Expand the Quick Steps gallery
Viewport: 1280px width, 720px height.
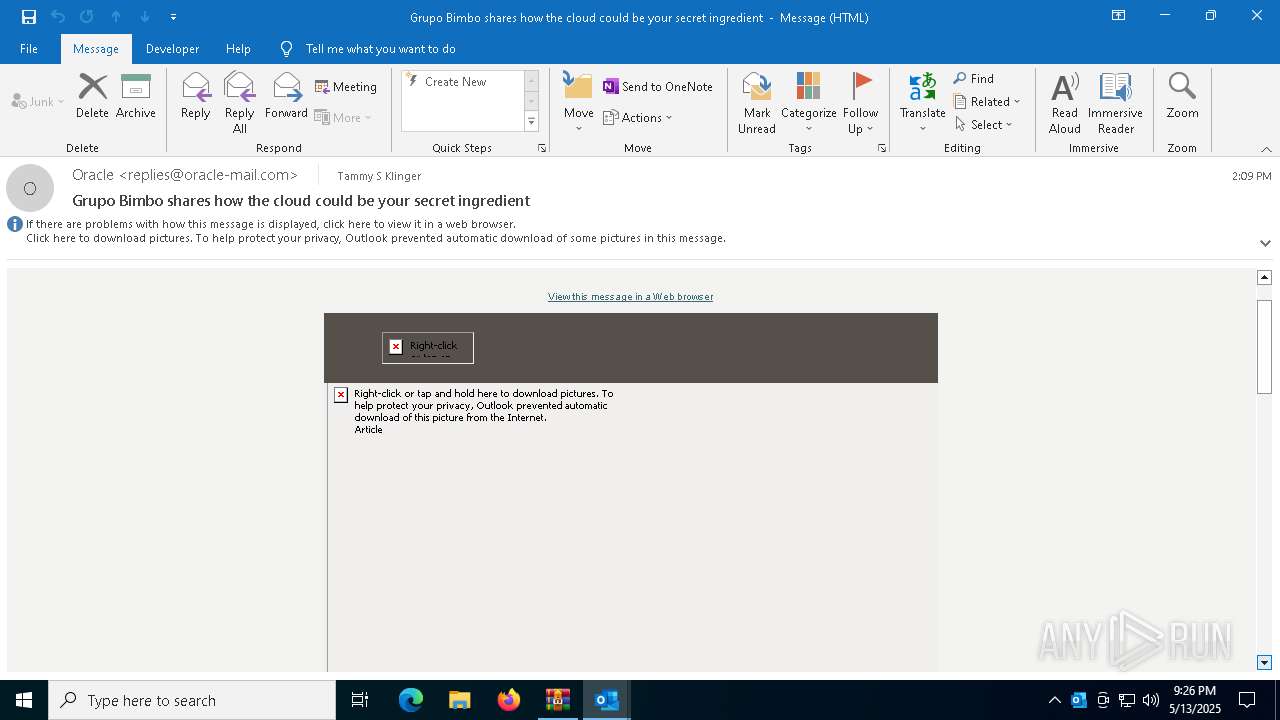[x=531, y=122]
